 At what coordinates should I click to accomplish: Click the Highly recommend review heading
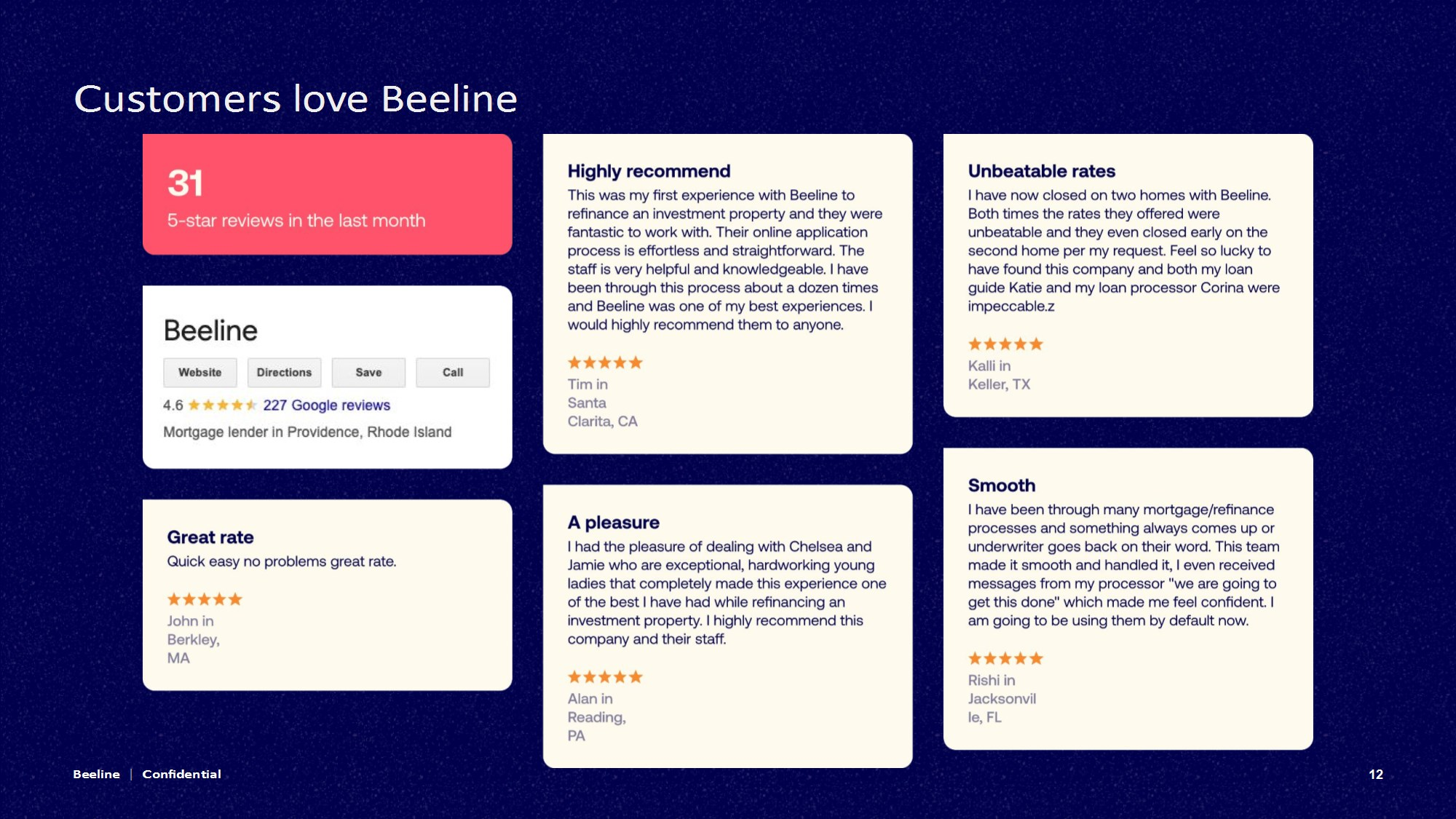click(649, 171)
